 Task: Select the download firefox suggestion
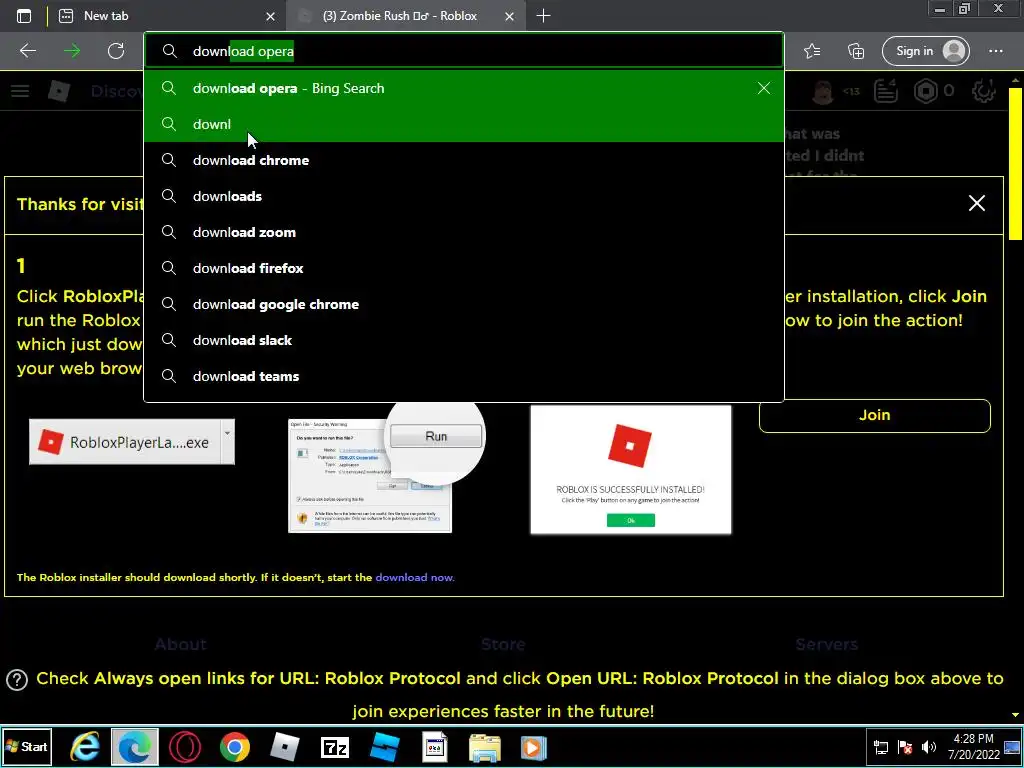464,268
